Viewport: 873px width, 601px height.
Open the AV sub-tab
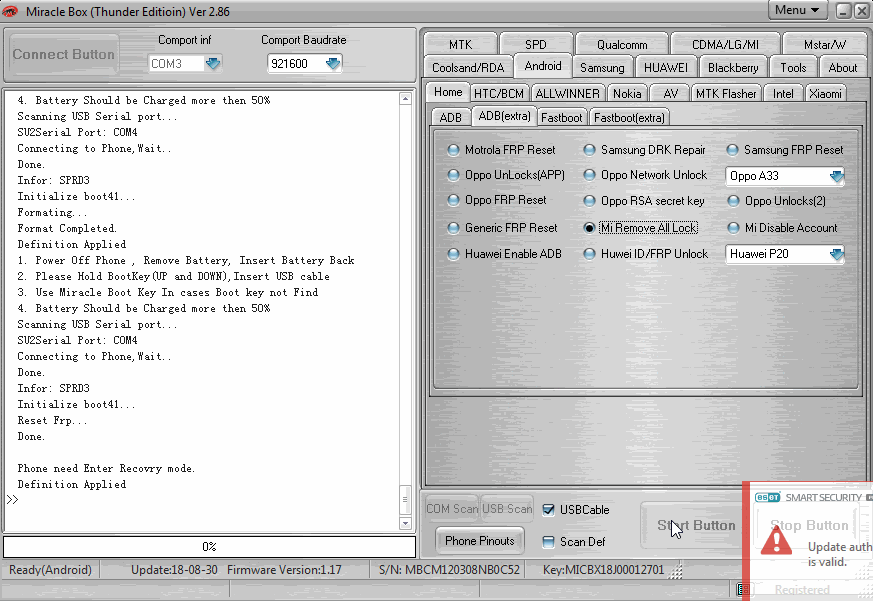tap(671, 94)
